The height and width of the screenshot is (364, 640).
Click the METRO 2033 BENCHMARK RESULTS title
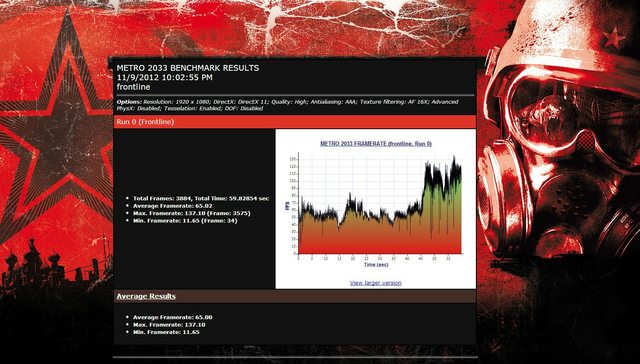click(188, 68)
